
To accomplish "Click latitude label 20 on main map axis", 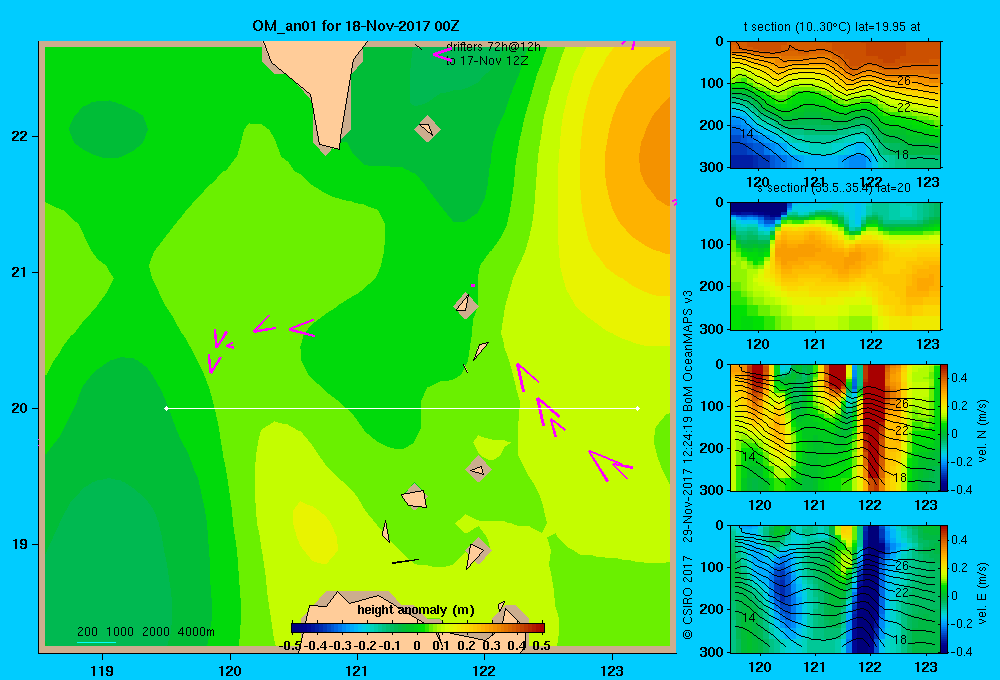I will (x=19, y=408).
